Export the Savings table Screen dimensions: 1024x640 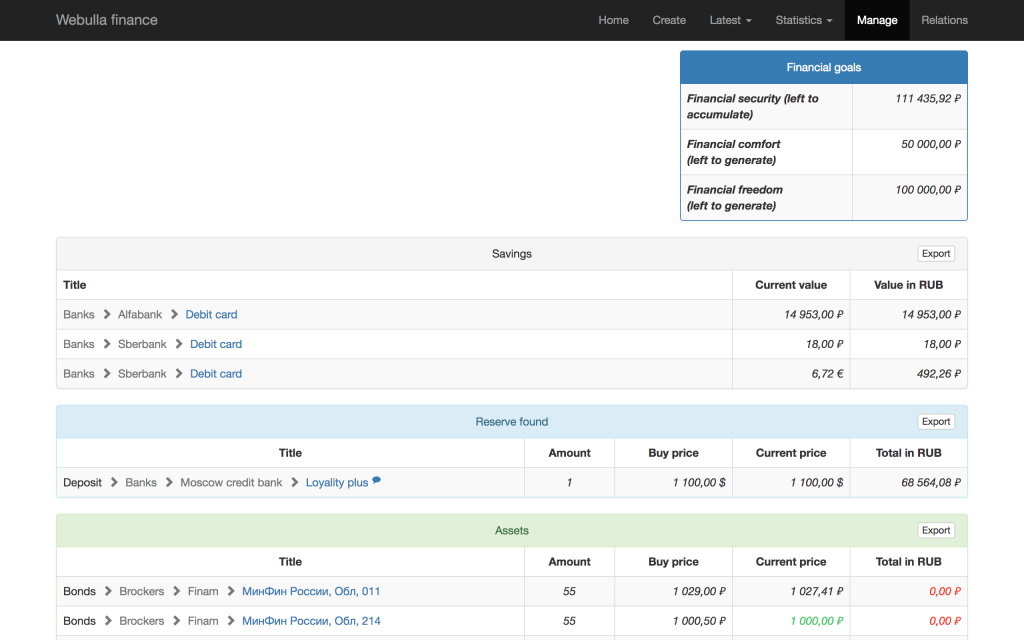[x=936, y=254]
